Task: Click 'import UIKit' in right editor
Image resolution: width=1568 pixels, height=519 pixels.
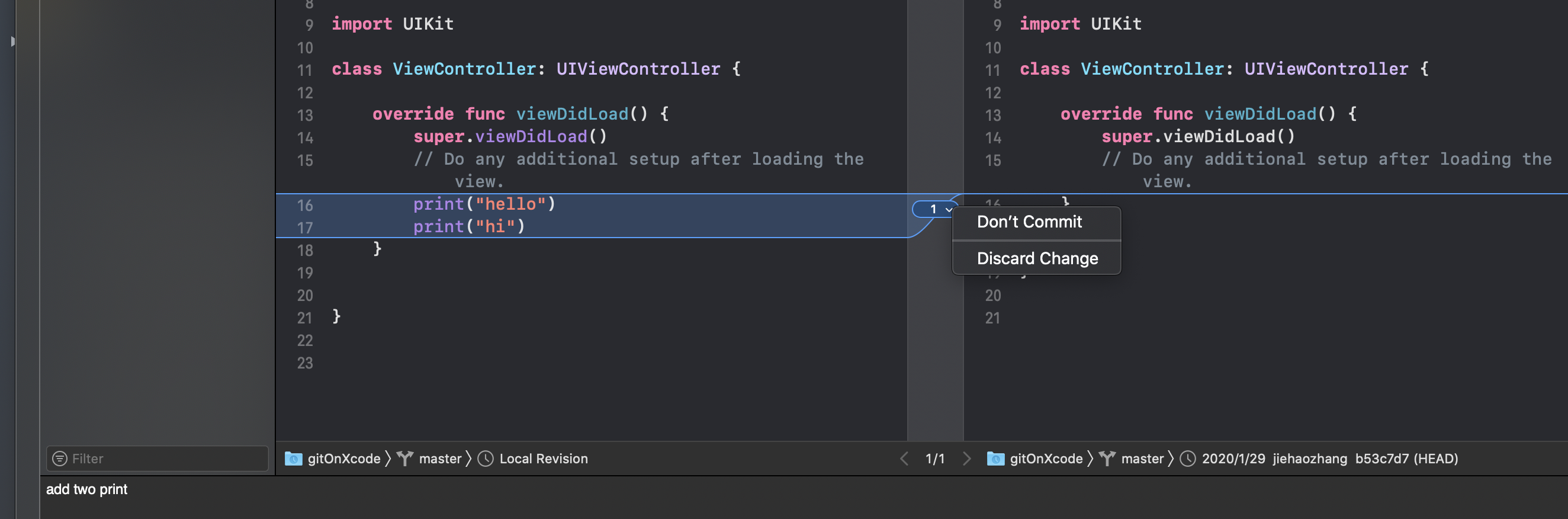Action: 1081,24
